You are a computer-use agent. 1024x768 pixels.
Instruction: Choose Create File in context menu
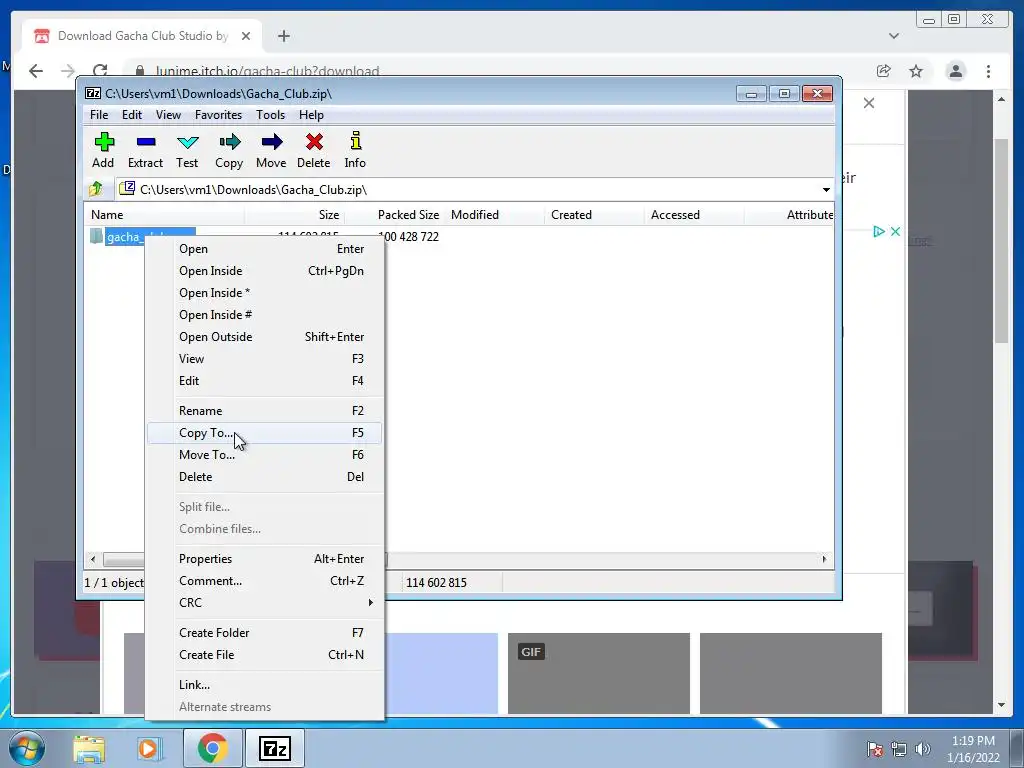265,655
